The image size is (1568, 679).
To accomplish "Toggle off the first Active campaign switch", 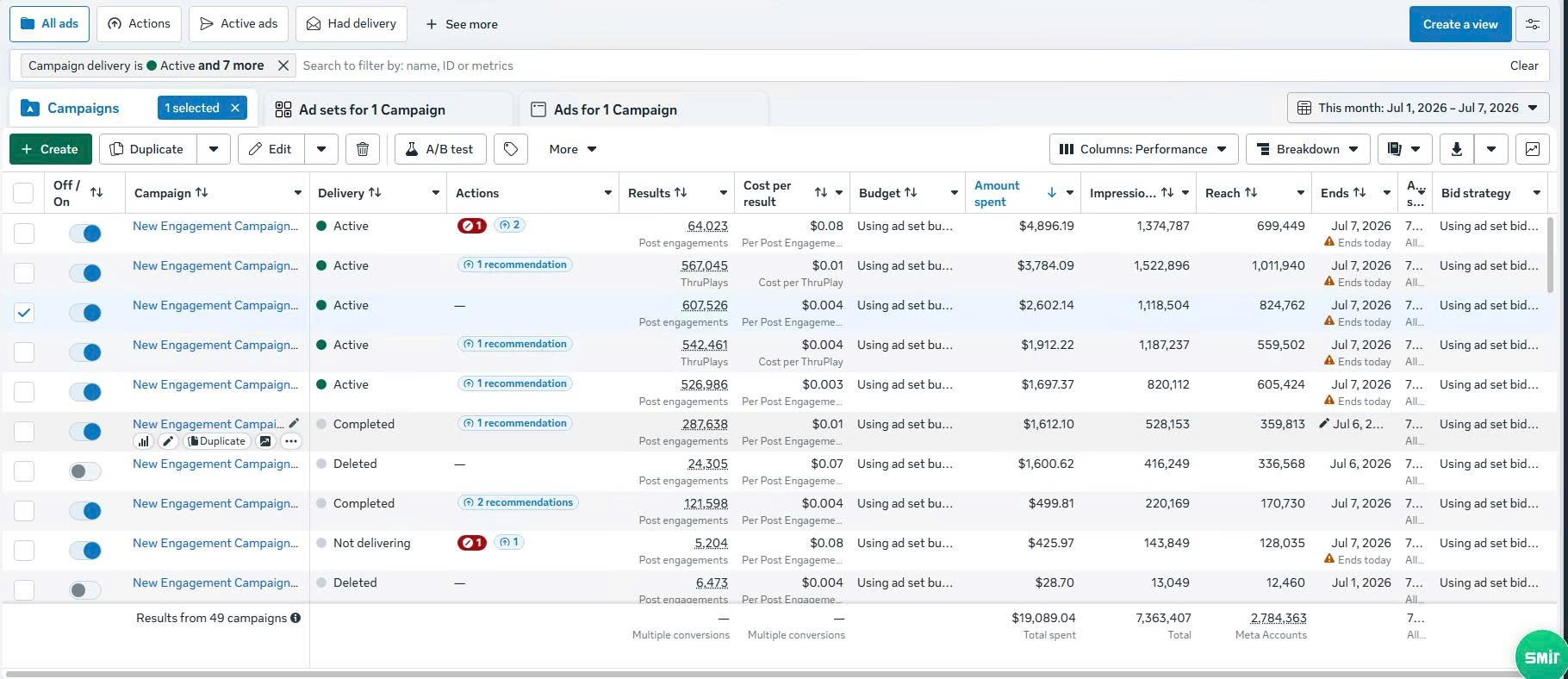I will pos(85,234).
